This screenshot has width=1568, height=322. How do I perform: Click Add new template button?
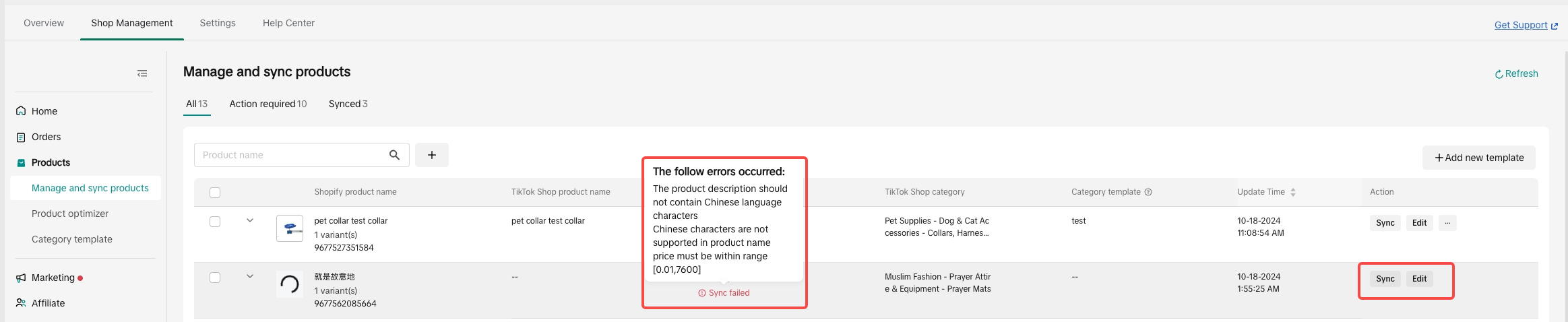(1478, 158)
